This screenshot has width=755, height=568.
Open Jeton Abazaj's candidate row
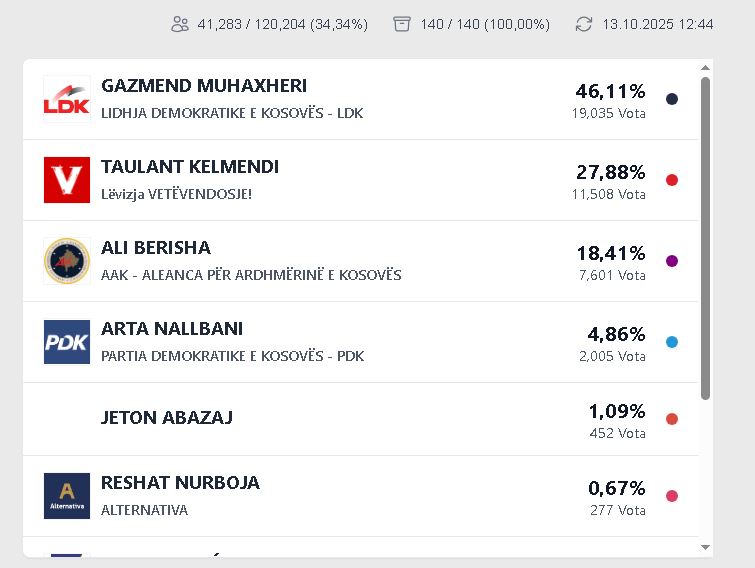point(167,418)
